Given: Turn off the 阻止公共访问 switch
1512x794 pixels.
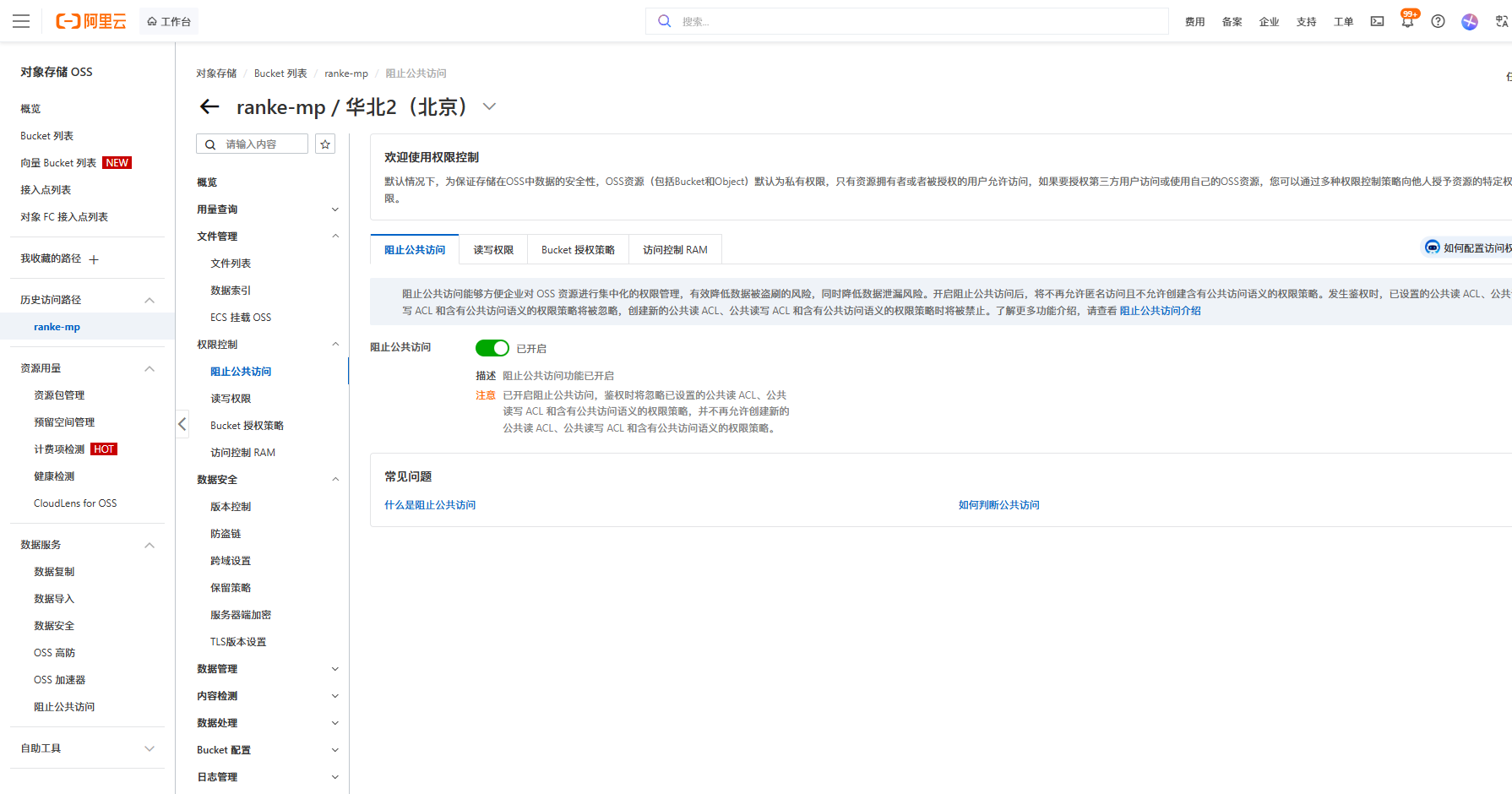Looking at the screenshot, I should pos(492,348).
